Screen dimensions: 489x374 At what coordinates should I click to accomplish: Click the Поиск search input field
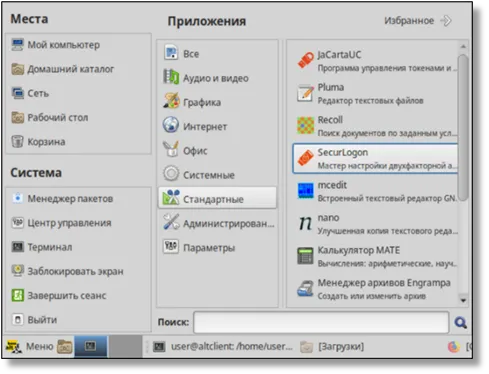(321, 322)
